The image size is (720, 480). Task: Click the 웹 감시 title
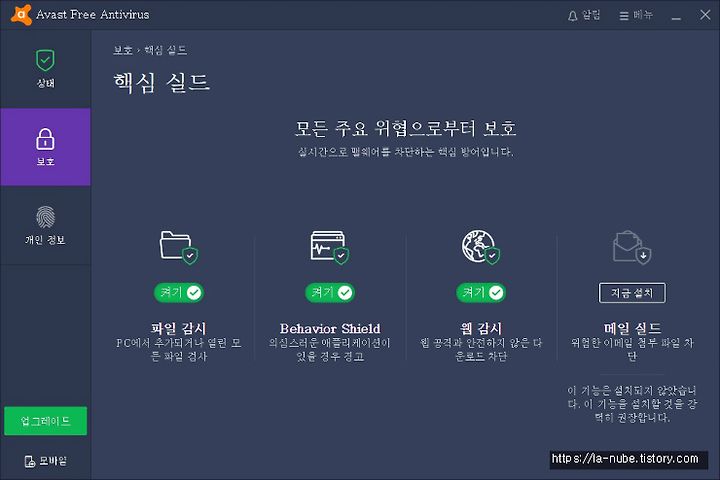481,328
